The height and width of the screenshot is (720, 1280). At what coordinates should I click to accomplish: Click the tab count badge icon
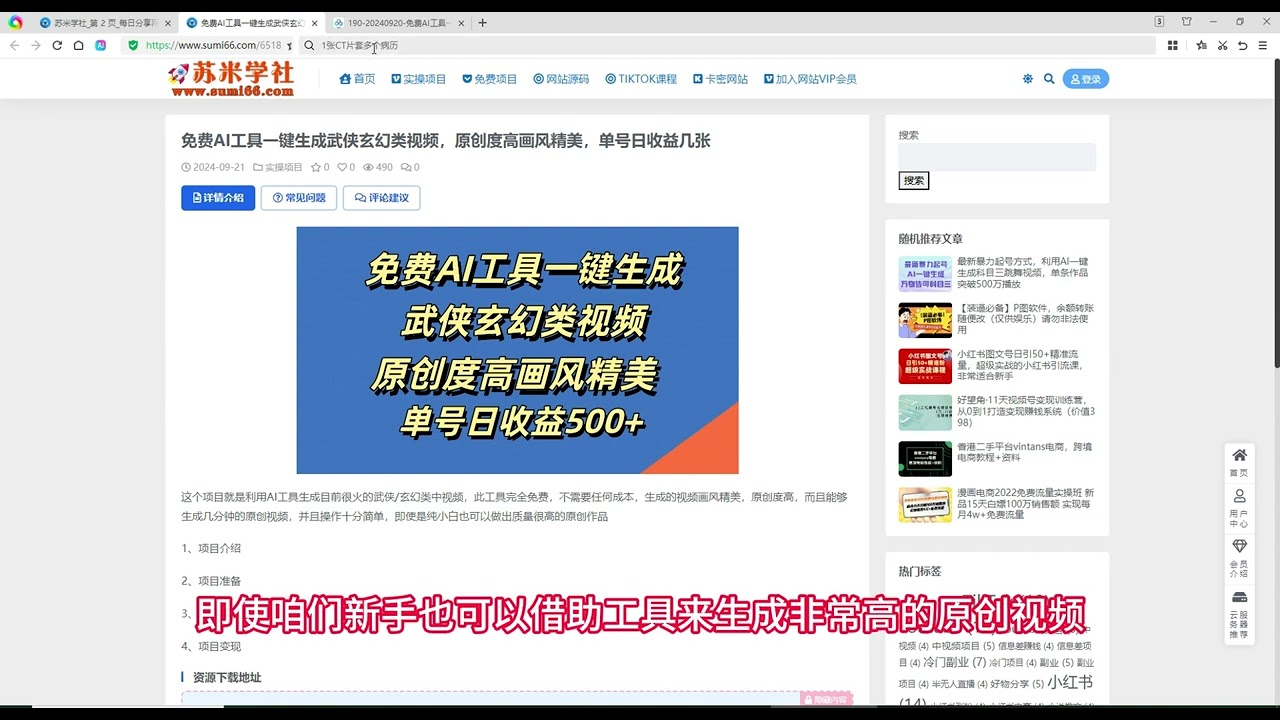coord(1159,21)
